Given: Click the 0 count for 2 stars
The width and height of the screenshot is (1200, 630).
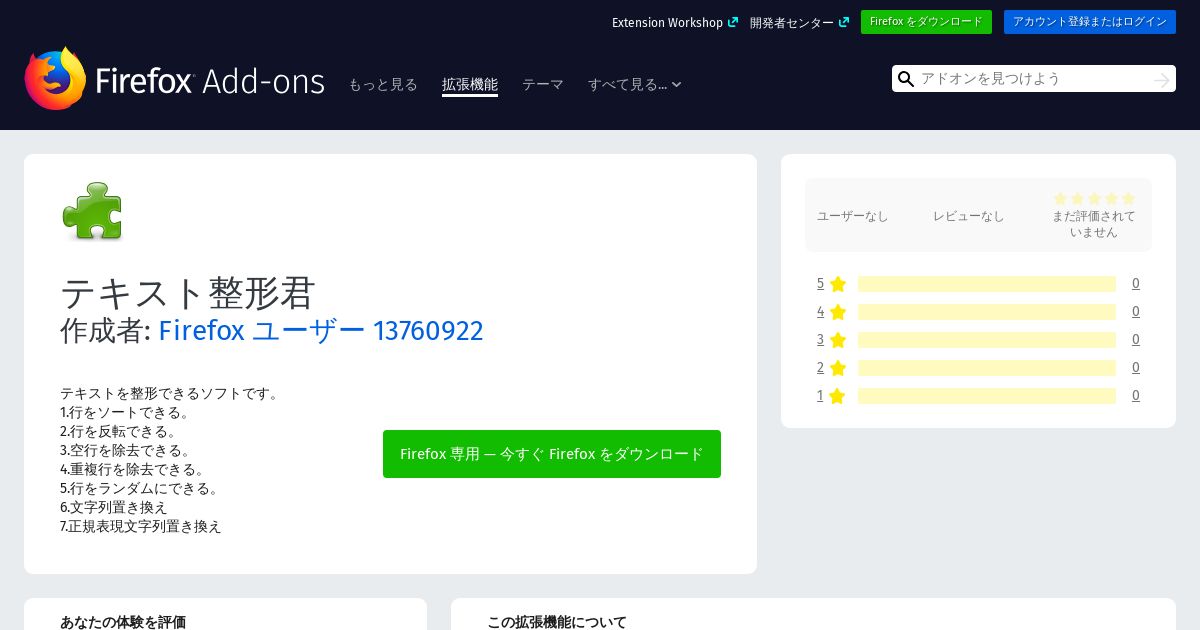Looking at the screenshot, I should 1136,368.
